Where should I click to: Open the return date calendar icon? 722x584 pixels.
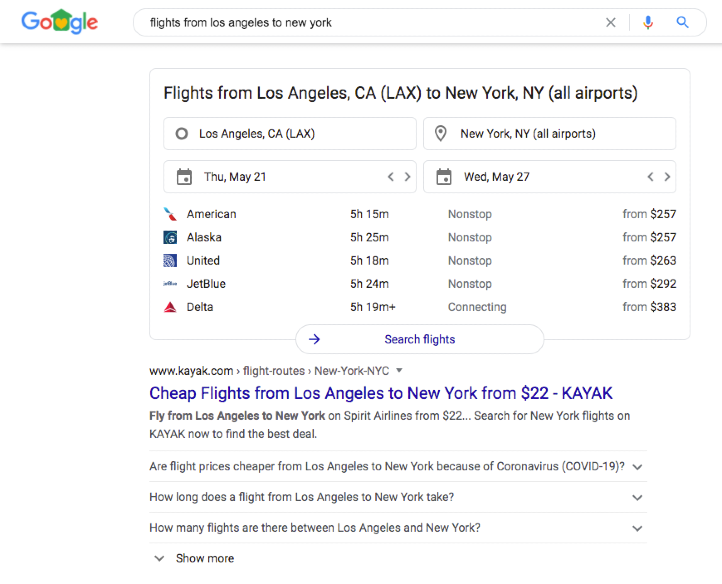point(444,177)
